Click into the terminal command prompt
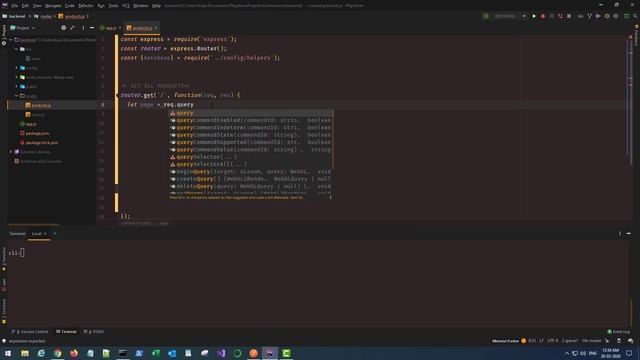 (22, 253)
